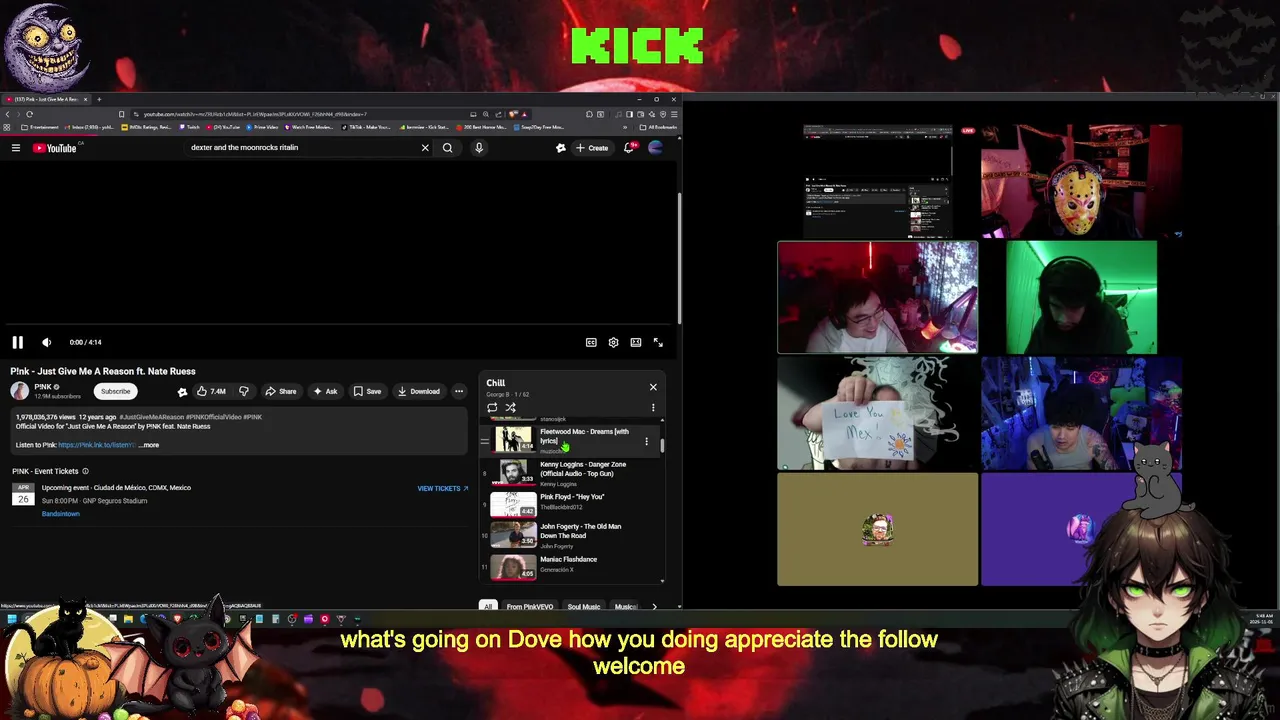The image size is (1280, 720).
Task: Open the Brave Shields lion icon
Action: pyautogui.click(x=514, y=114)
